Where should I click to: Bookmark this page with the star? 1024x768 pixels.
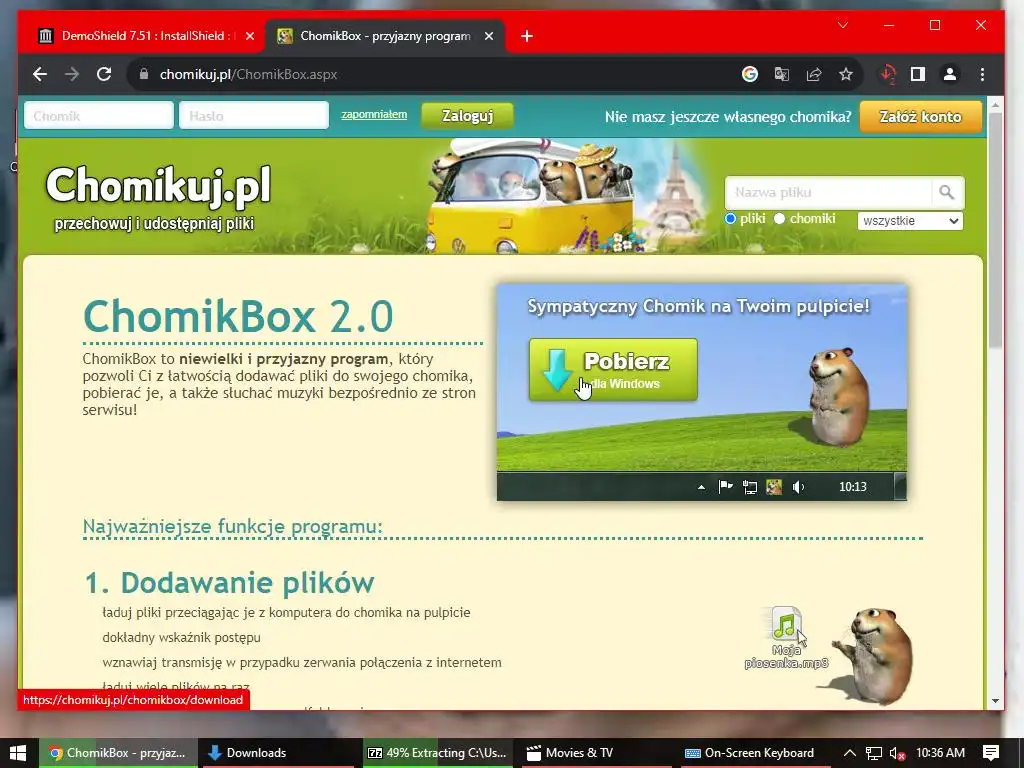click(x=846, y=74)
